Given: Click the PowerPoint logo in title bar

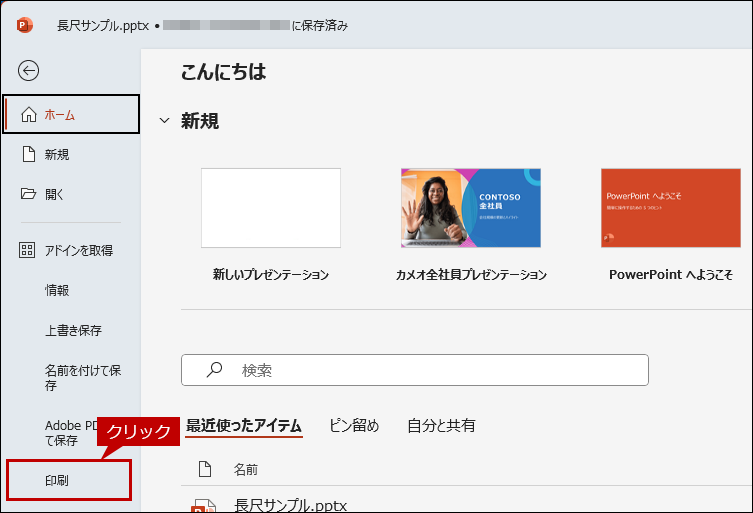Looking at the screenshot, I should (x=25, y=25).
